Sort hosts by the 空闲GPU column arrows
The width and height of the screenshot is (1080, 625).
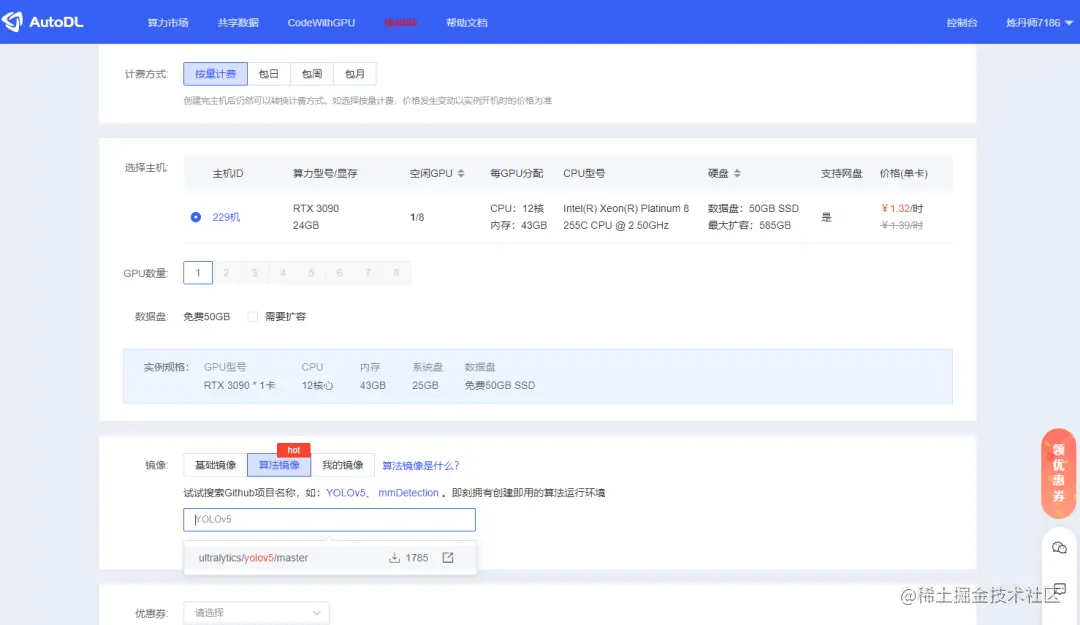[459, 172]
